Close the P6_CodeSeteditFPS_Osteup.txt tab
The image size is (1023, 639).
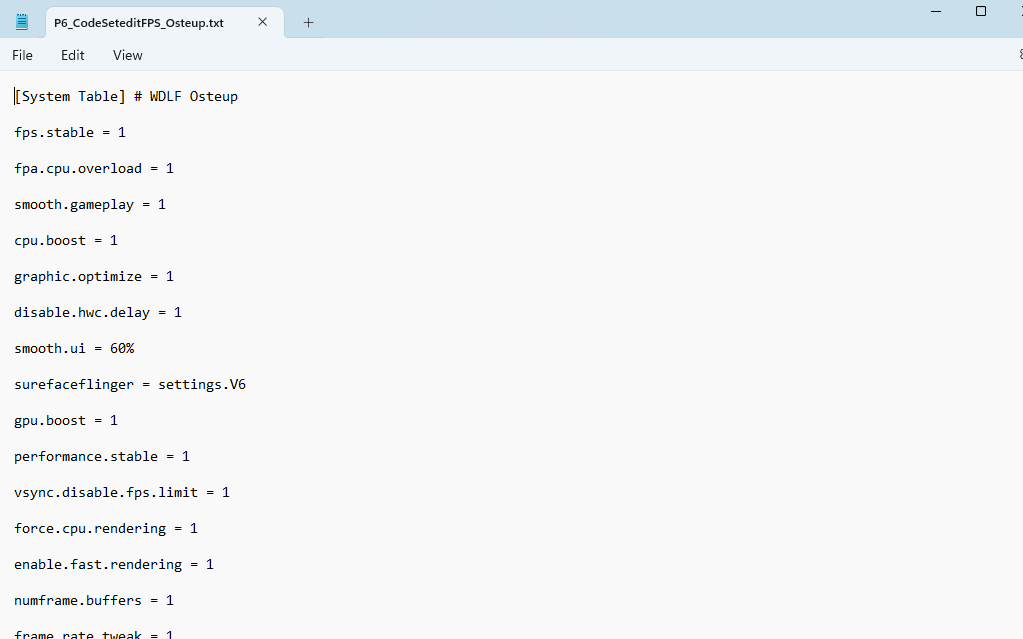263,22
